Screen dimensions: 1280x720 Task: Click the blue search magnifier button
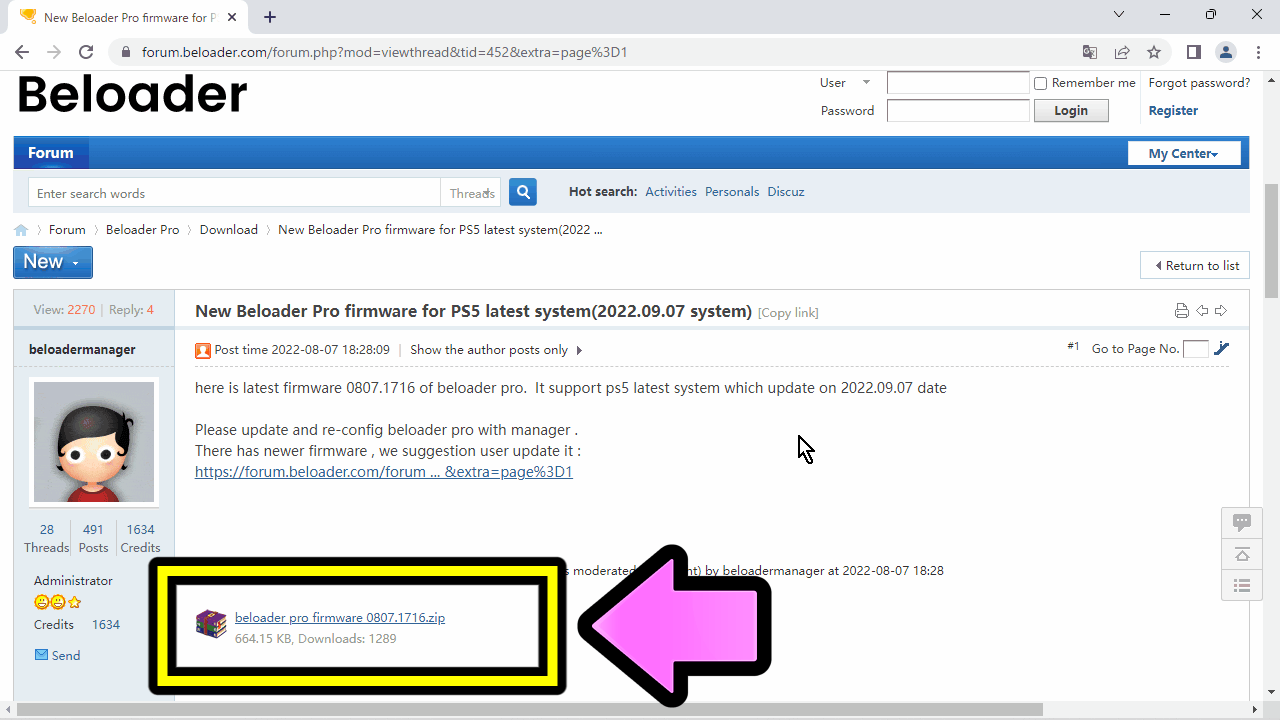[x=522, y=191]
